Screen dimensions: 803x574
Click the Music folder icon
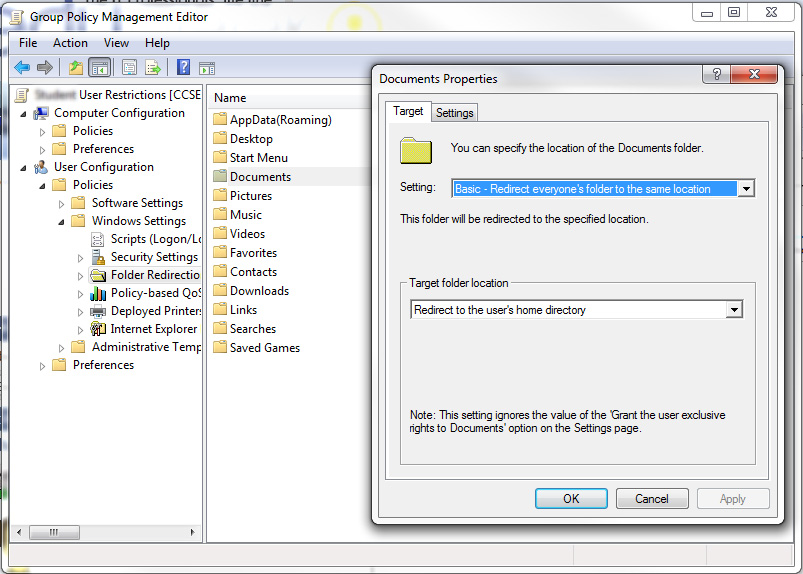pyautogui.click(x=220, y=214)
